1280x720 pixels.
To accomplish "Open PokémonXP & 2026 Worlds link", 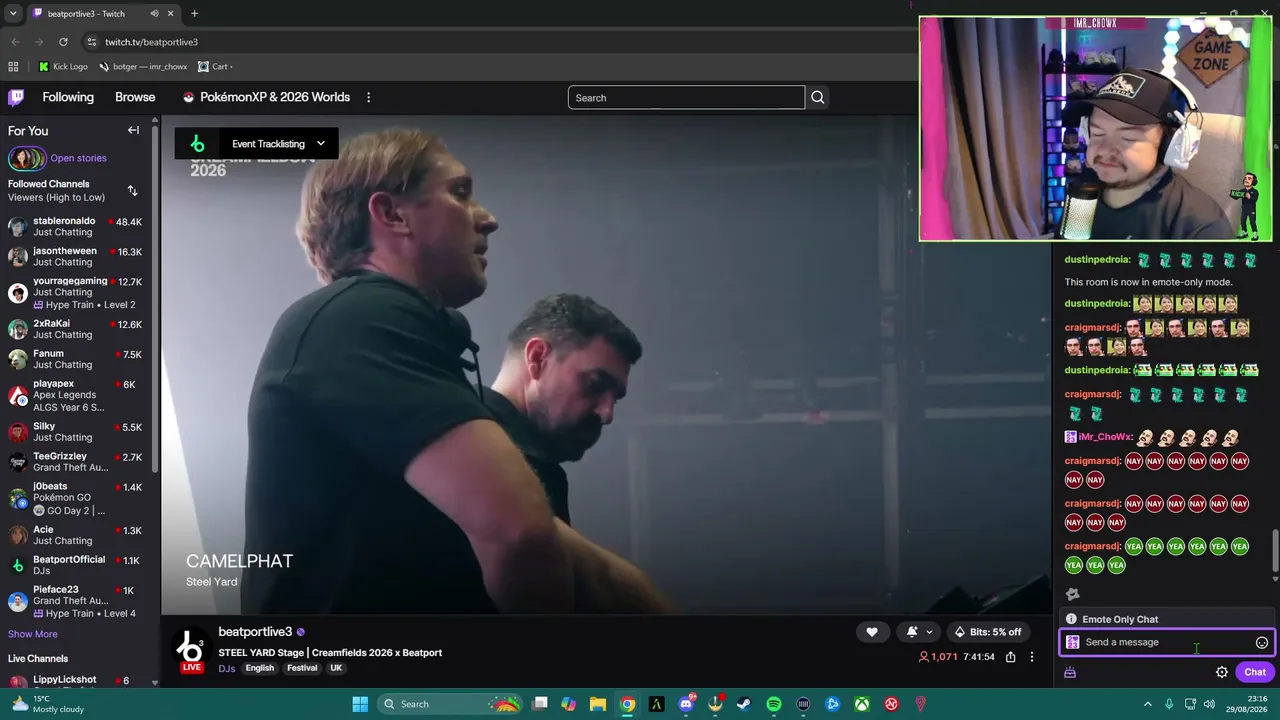I will pos(266,97).
